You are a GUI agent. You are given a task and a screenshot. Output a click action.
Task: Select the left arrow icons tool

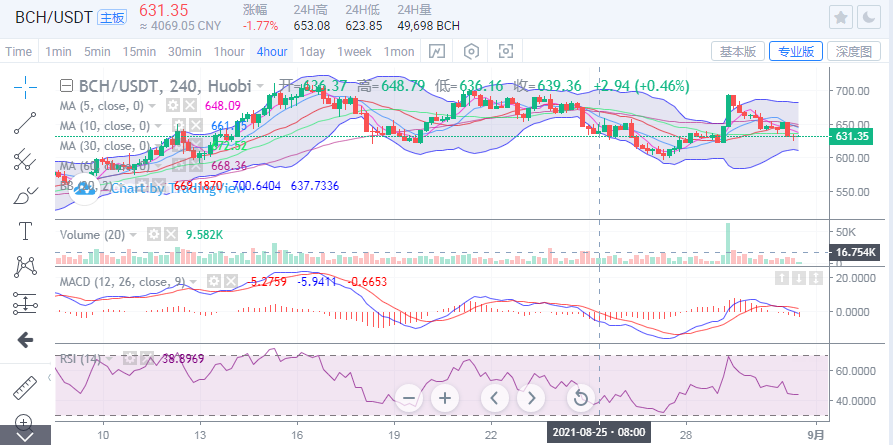26,340
